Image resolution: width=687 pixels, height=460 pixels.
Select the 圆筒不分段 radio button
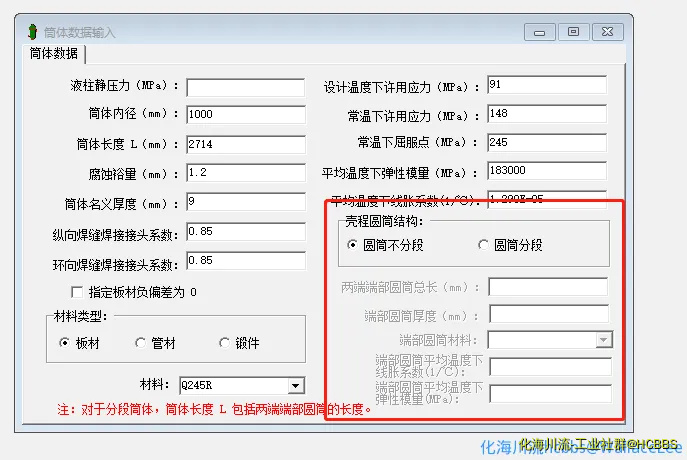click(352, 244)
